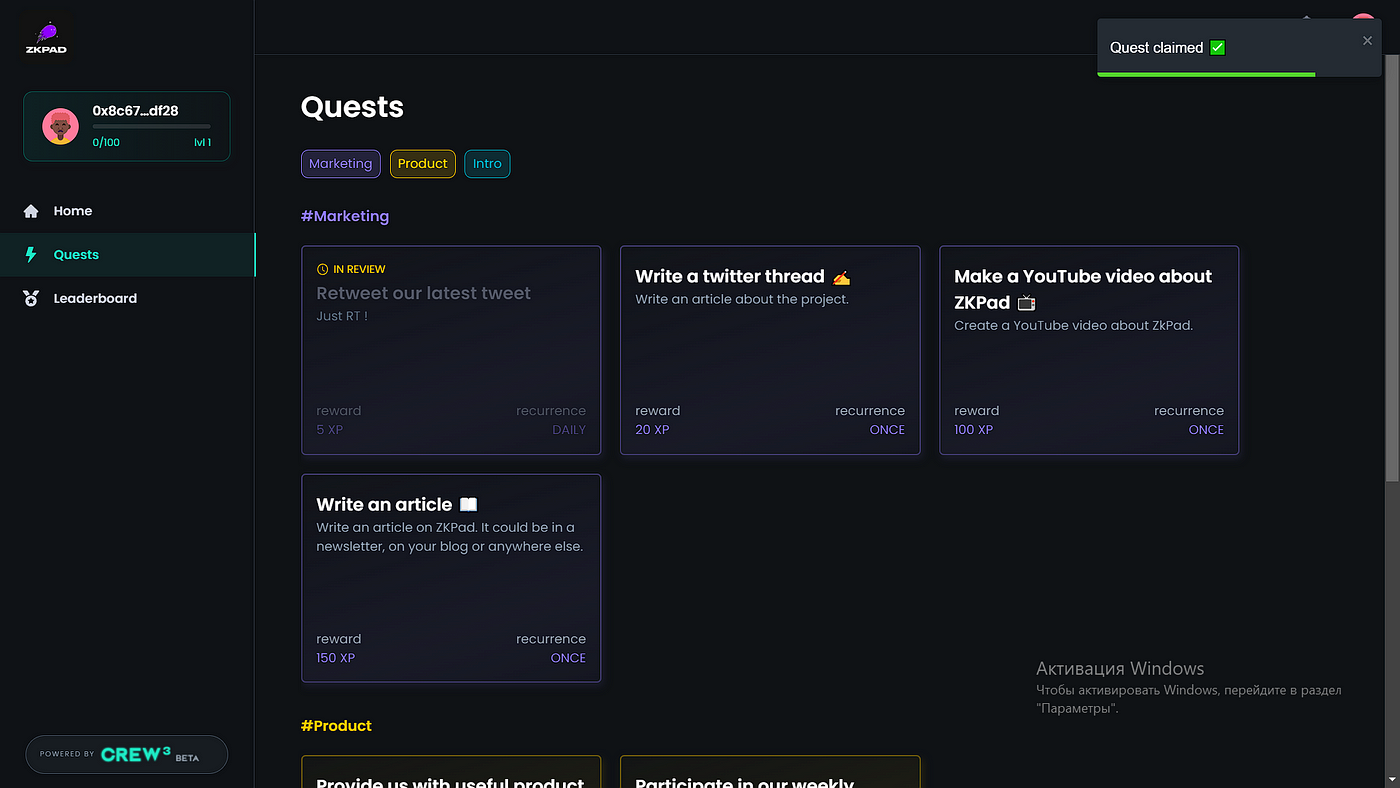
Task: Click the Powered by Crew3 badge
Action: 126,755
